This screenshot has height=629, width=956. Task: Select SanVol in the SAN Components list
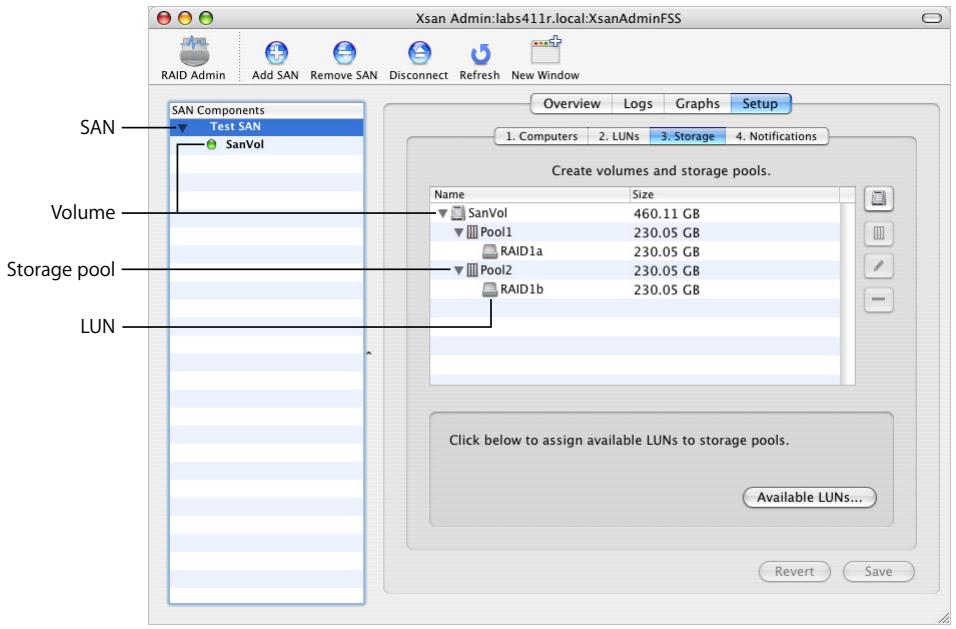click(266, 144)
